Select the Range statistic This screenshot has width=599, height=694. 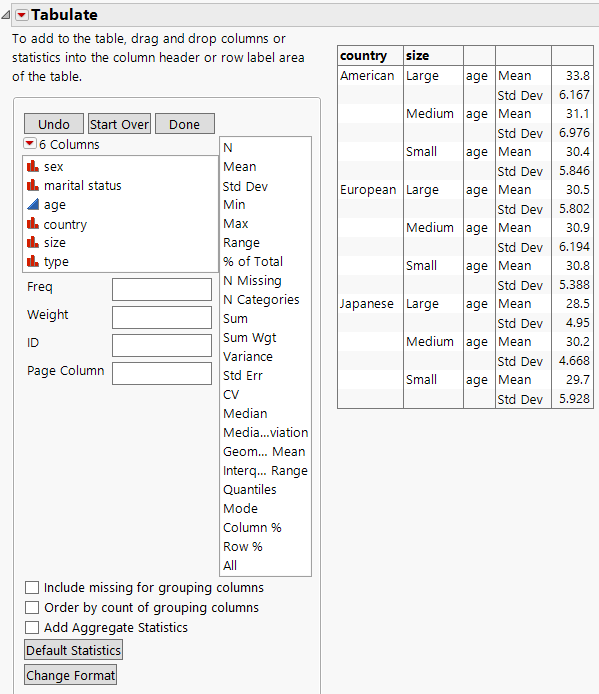pos(241,243)
